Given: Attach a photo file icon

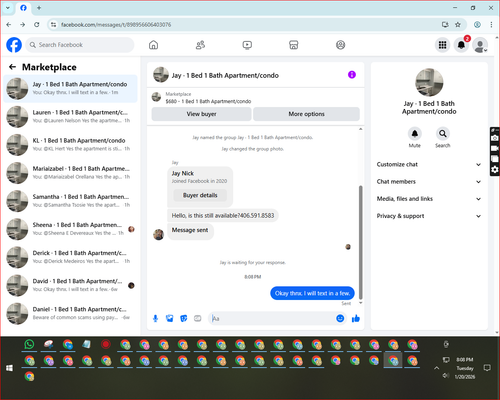Looking at the screenshot, I should pyautogui.click(x=170, y=319).
